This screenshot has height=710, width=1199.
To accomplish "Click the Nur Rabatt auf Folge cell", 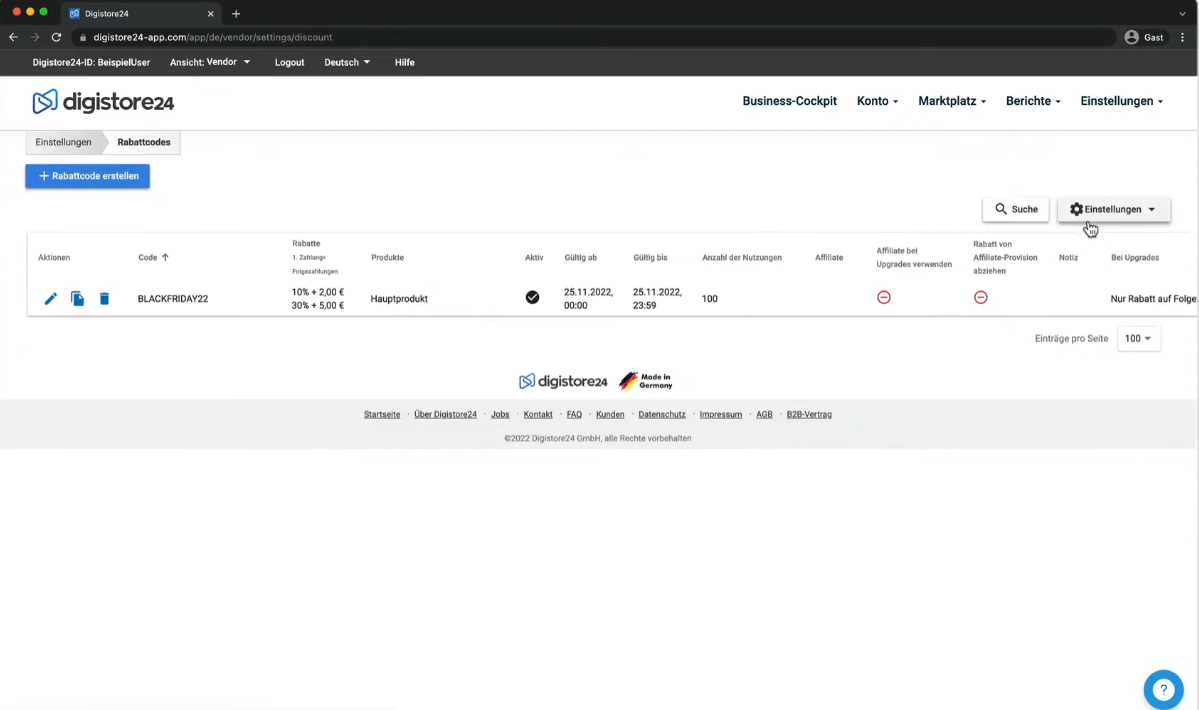I will (x=1154, y=299).
